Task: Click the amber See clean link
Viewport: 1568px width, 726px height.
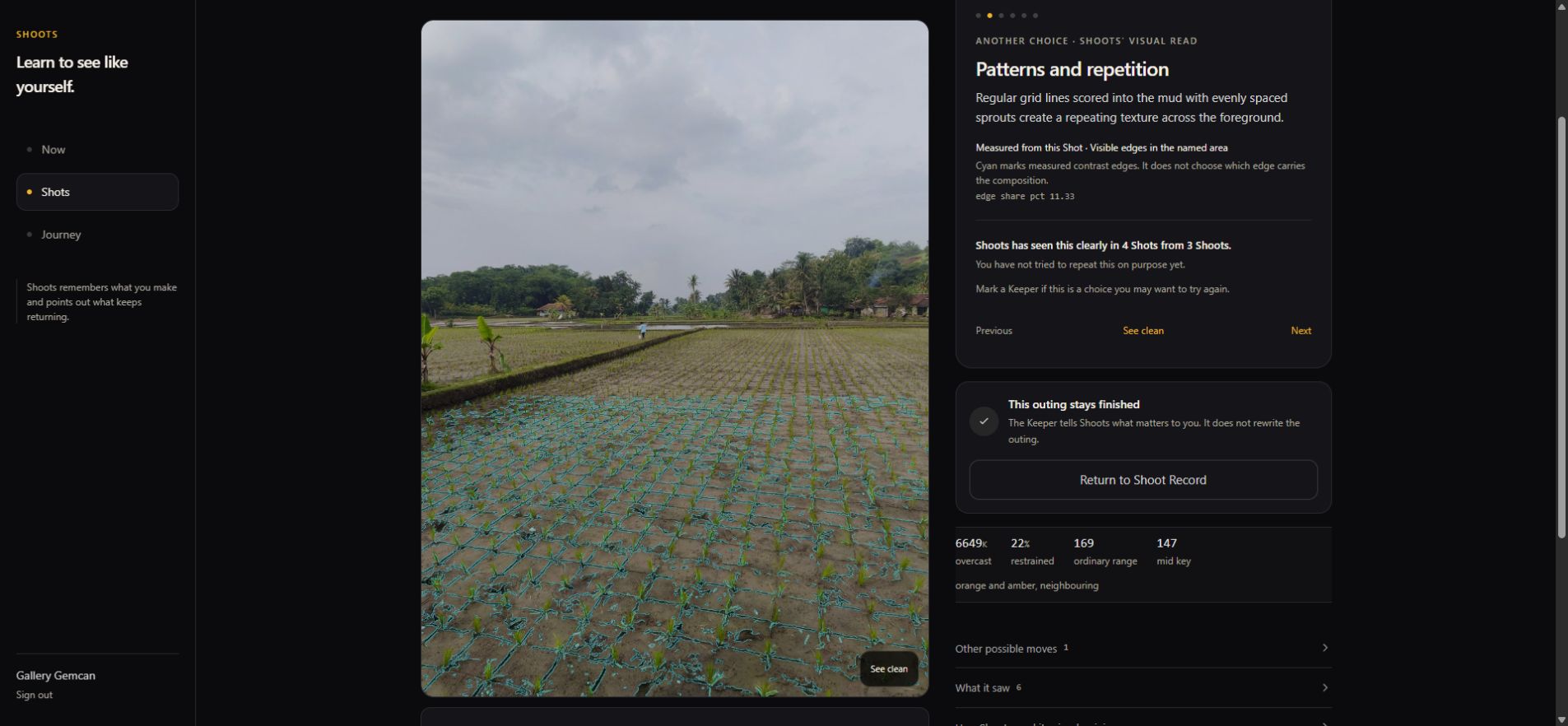Action: (x=1143, y=331)
